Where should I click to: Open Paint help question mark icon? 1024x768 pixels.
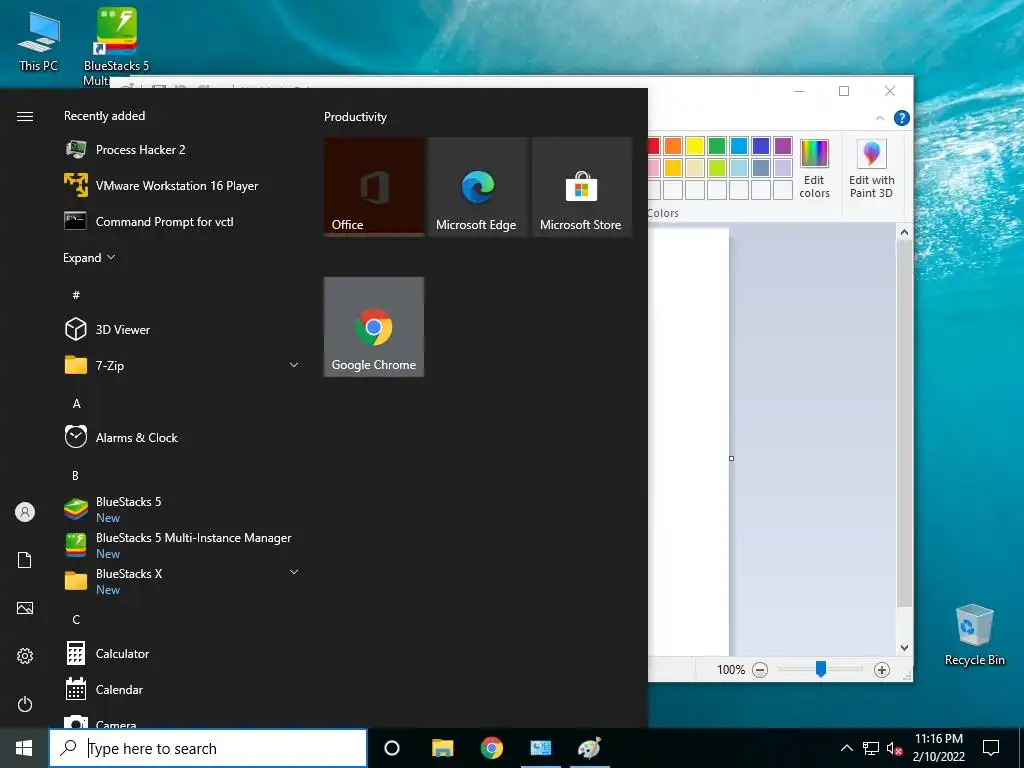[x=902, y=118]
